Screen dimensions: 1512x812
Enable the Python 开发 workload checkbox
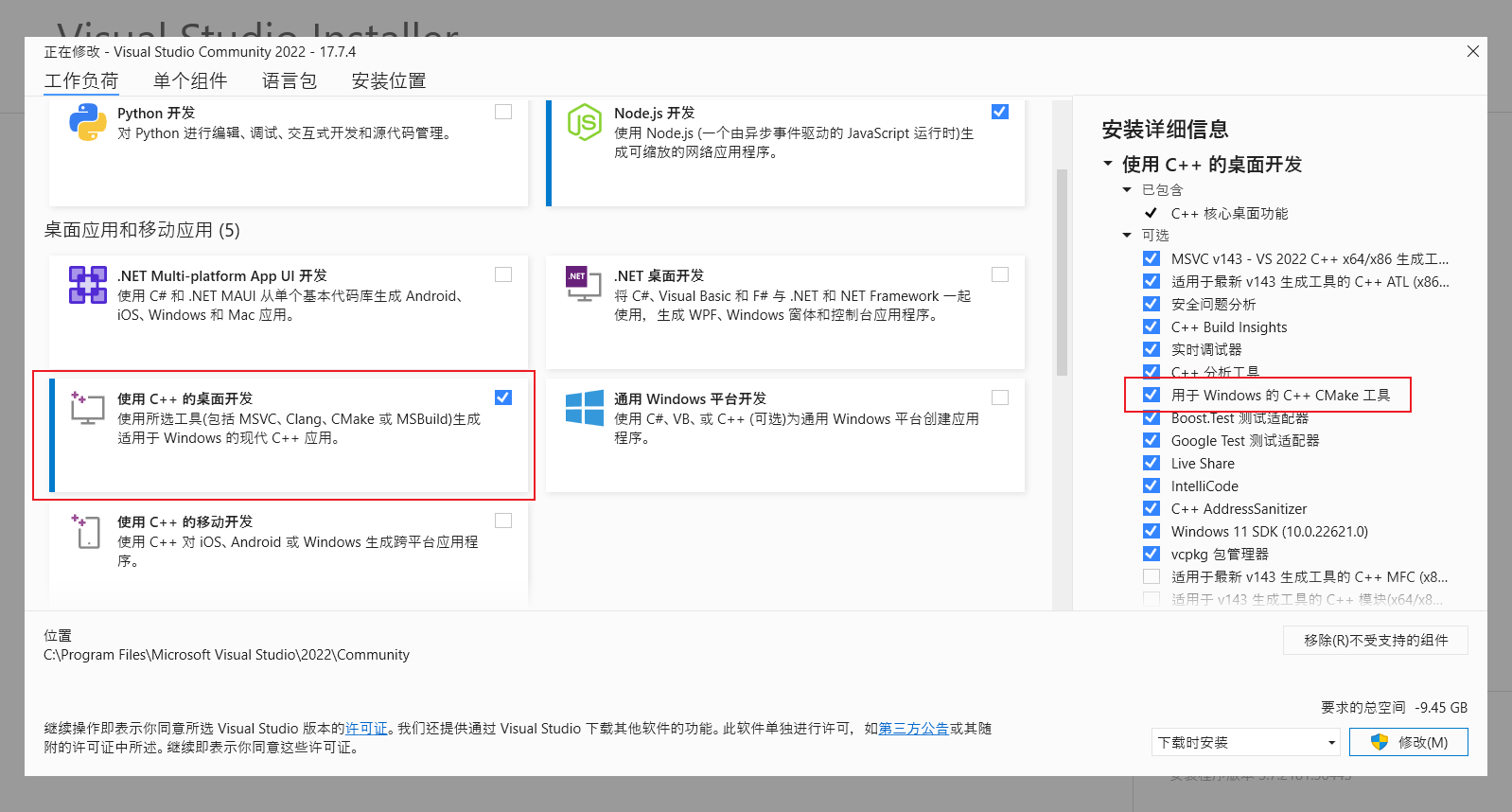pos(503,112)
